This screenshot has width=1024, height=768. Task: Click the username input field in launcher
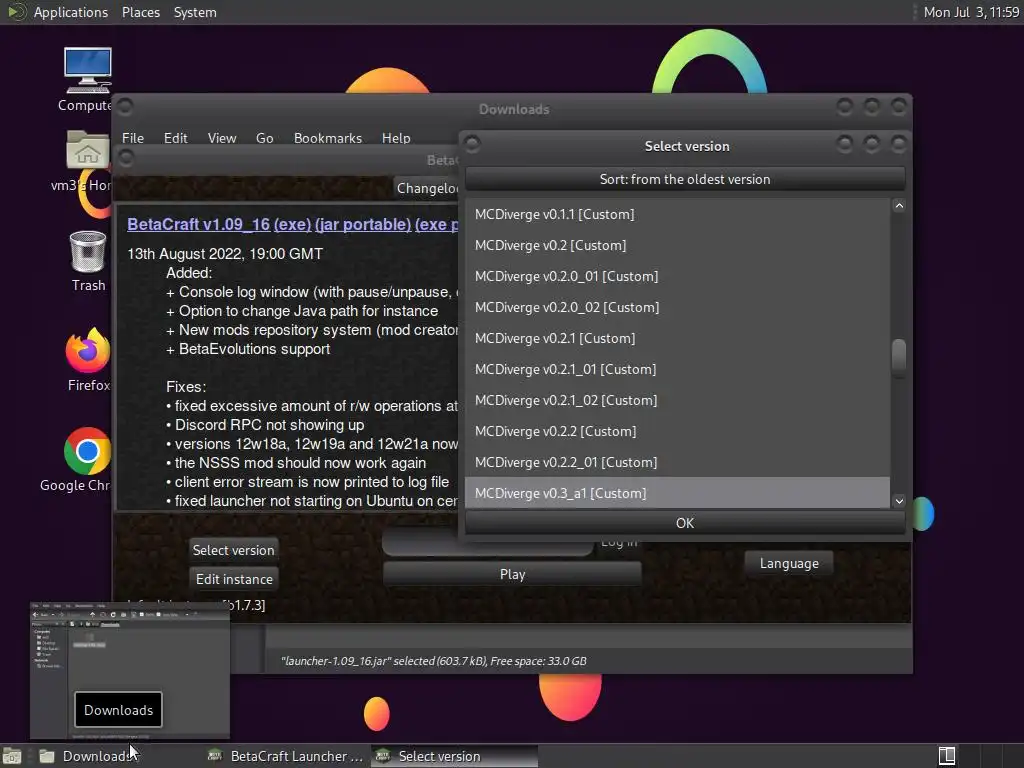(x=488, y=544)
